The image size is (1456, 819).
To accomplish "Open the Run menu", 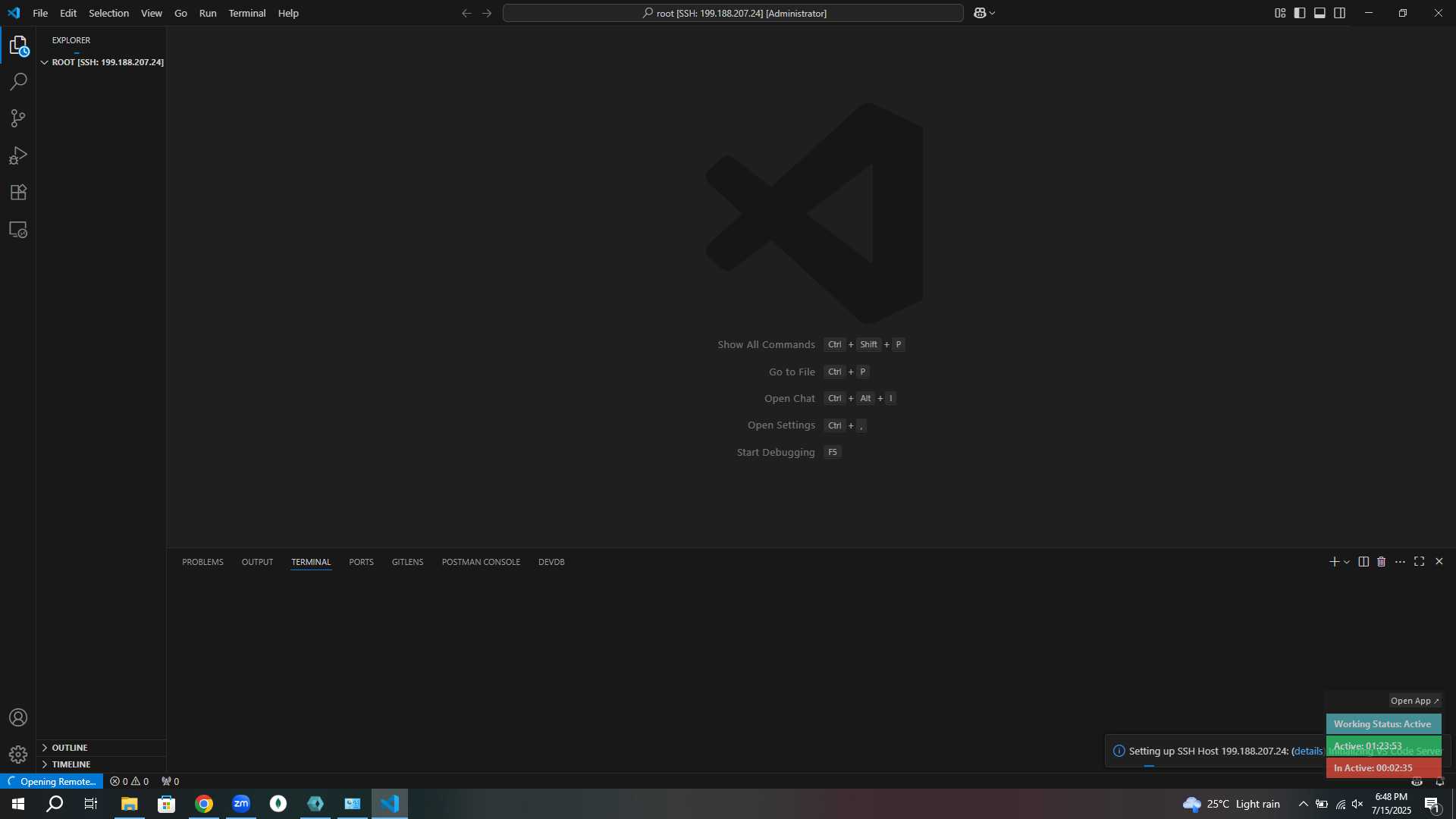I will (208, 13).
